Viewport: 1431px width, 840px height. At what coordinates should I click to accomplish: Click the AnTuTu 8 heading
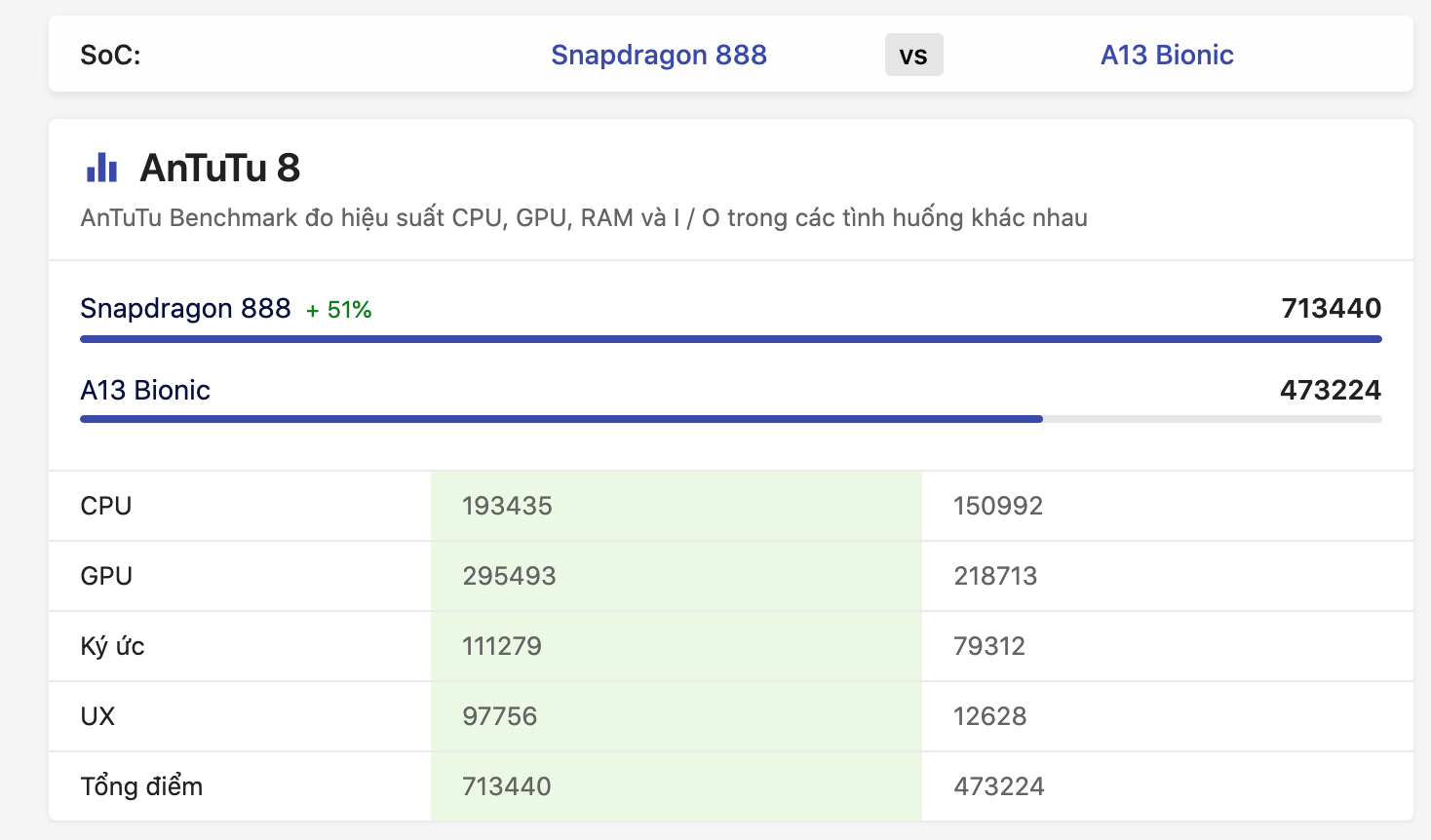tap(220, 169)
